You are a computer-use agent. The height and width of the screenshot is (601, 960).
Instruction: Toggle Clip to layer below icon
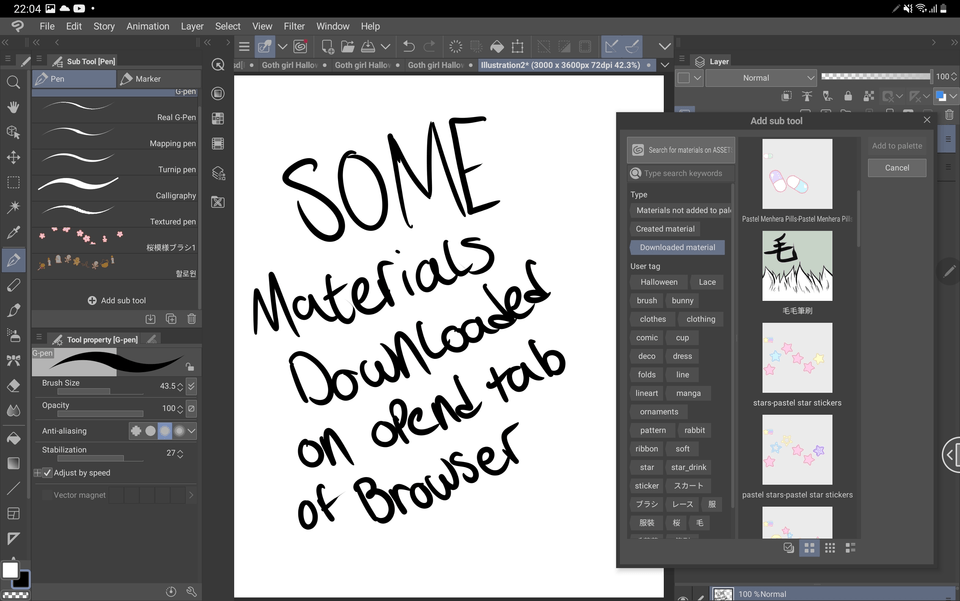[787, 96]
